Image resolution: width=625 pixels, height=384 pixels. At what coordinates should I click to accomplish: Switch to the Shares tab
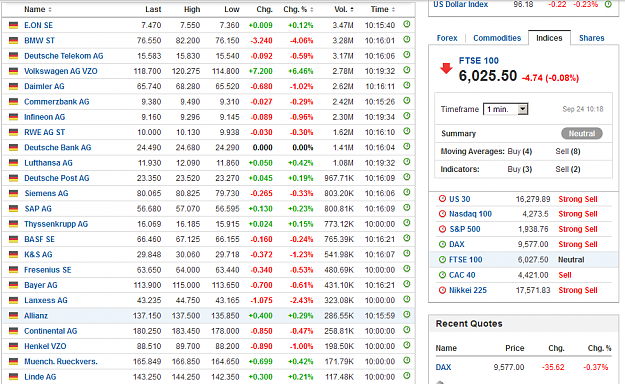(x=592, y=38)
